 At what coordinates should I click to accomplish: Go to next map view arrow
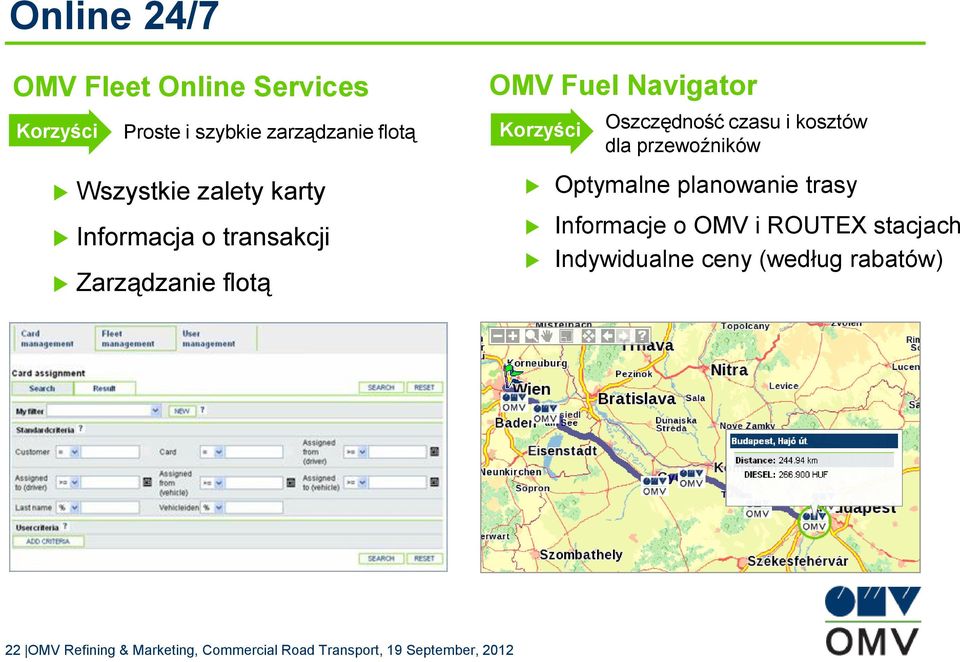pyautogui.click(x=623, y=336)
